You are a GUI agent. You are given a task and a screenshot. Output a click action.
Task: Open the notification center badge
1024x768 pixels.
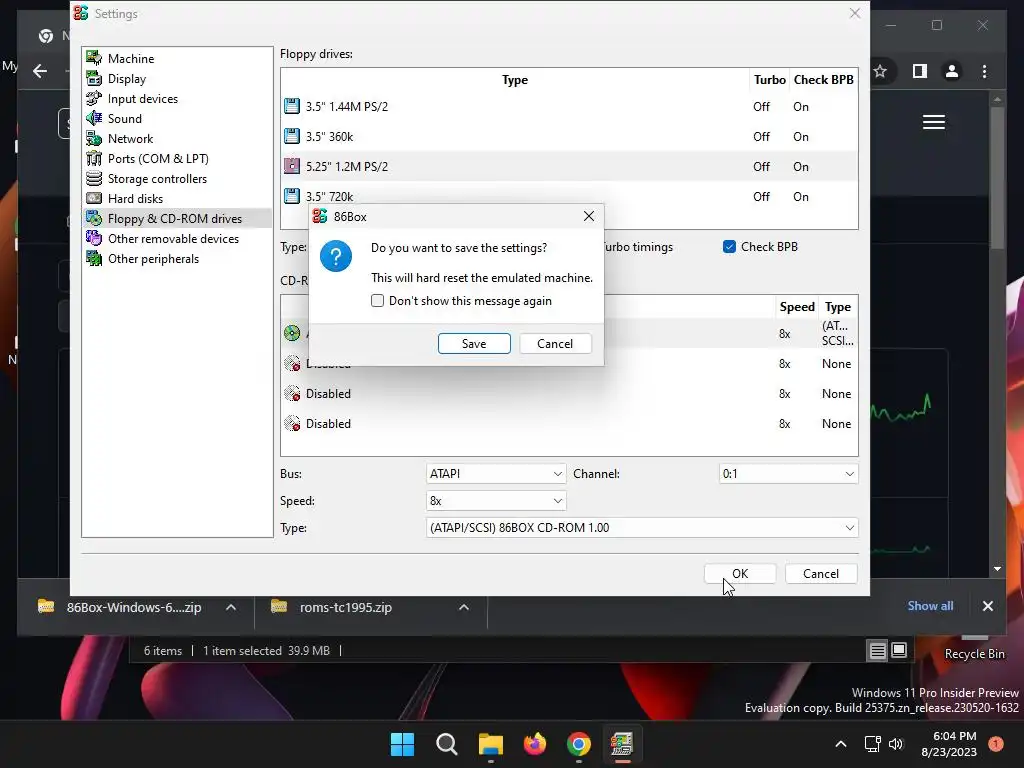(x=996, y=744)
